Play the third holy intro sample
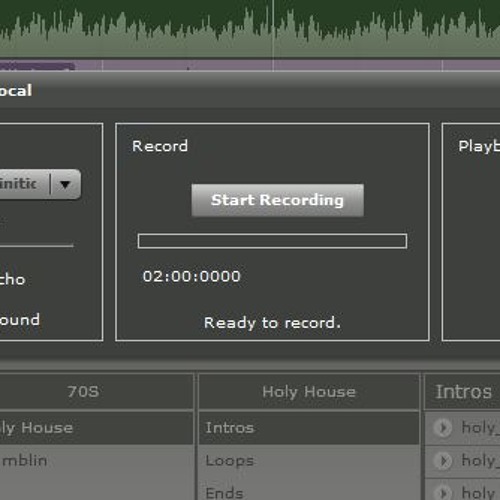The image size is (500, 500). pyautogui.click(x=443, y=493)
